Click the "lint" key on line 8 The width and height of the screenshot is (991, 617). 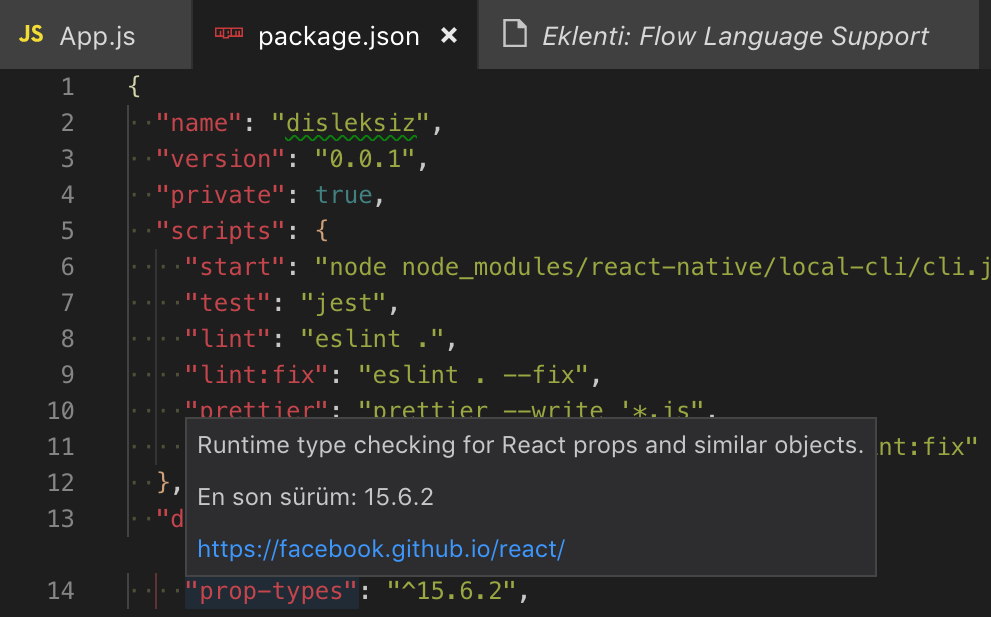pyautogui.click(x=228, y=339)
